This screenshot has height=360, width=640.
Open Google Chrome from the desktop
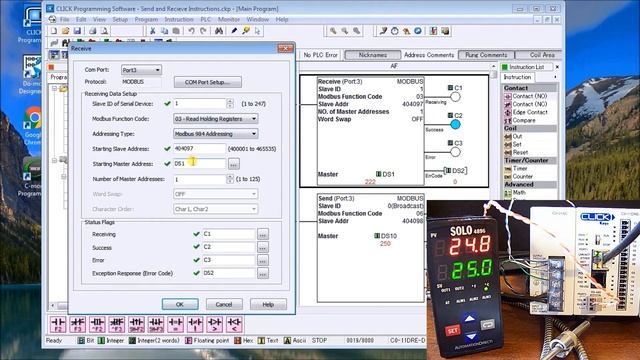tap(33, 127)
